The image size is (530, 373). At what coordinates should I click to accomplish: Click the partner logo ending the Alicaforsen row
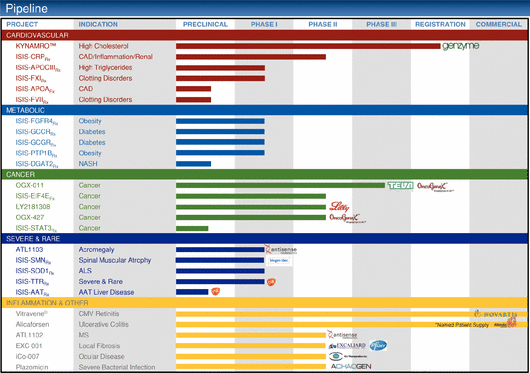click(505, 323)
